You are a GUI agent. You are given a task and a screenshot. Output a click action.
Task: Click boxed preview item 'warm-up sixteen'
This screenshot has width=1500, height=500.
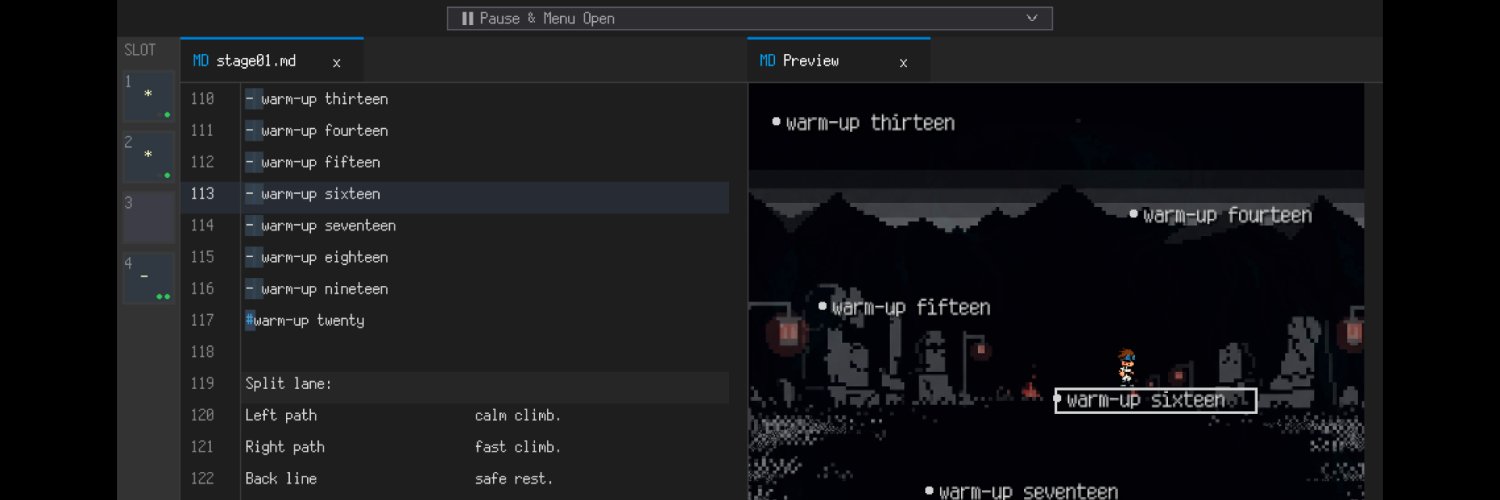(1156, 400)
